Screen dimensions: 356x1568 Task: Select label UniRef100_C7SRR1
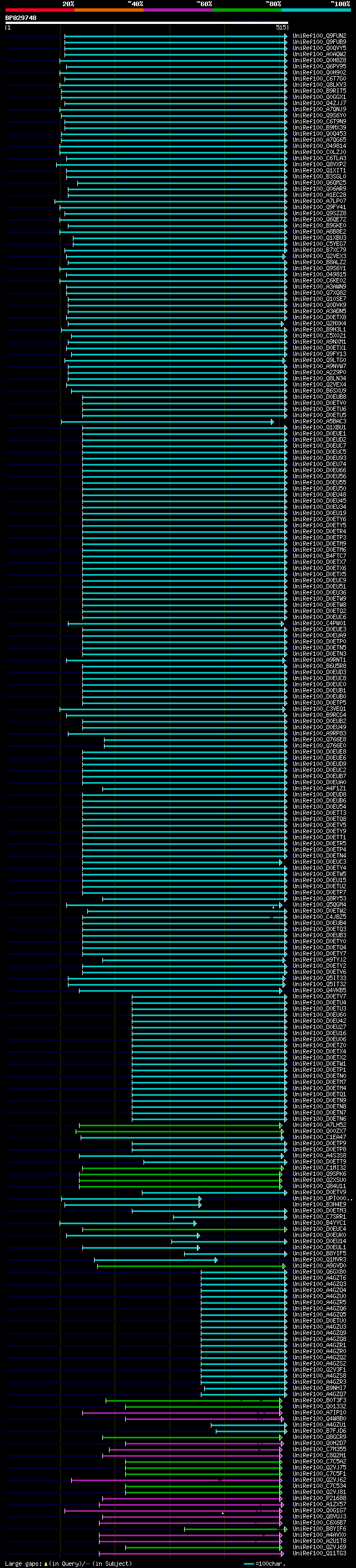[x=319, y=1217]
